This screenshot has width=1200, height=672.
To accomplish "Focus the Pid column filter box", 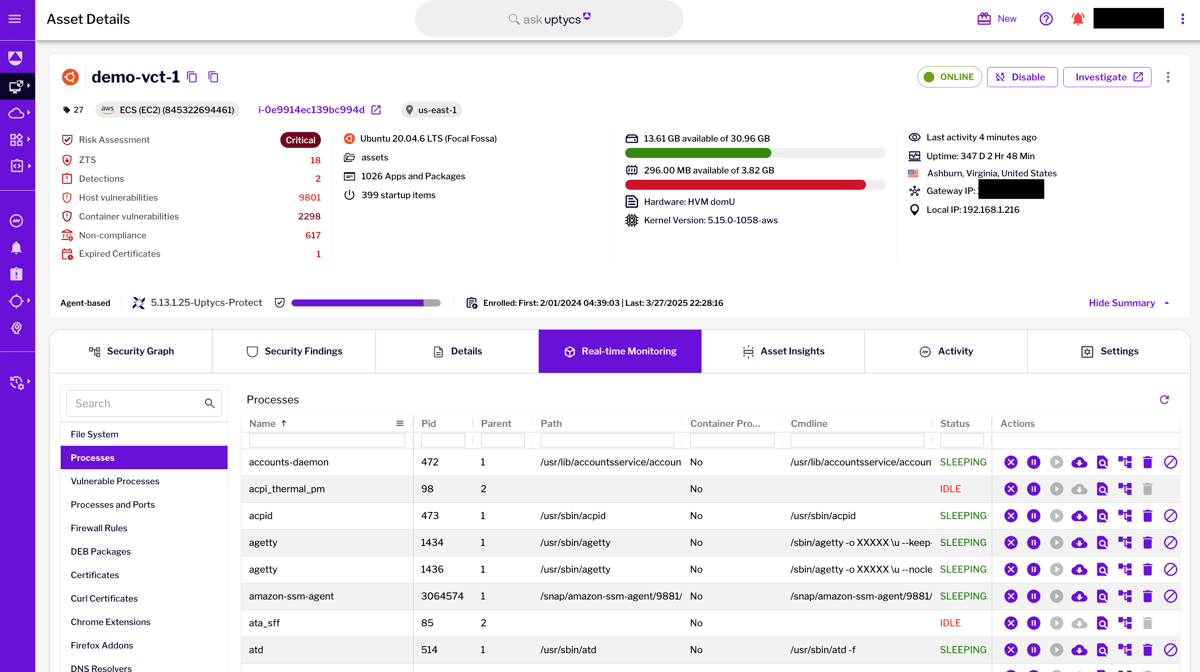I will [x=443, y=440].
